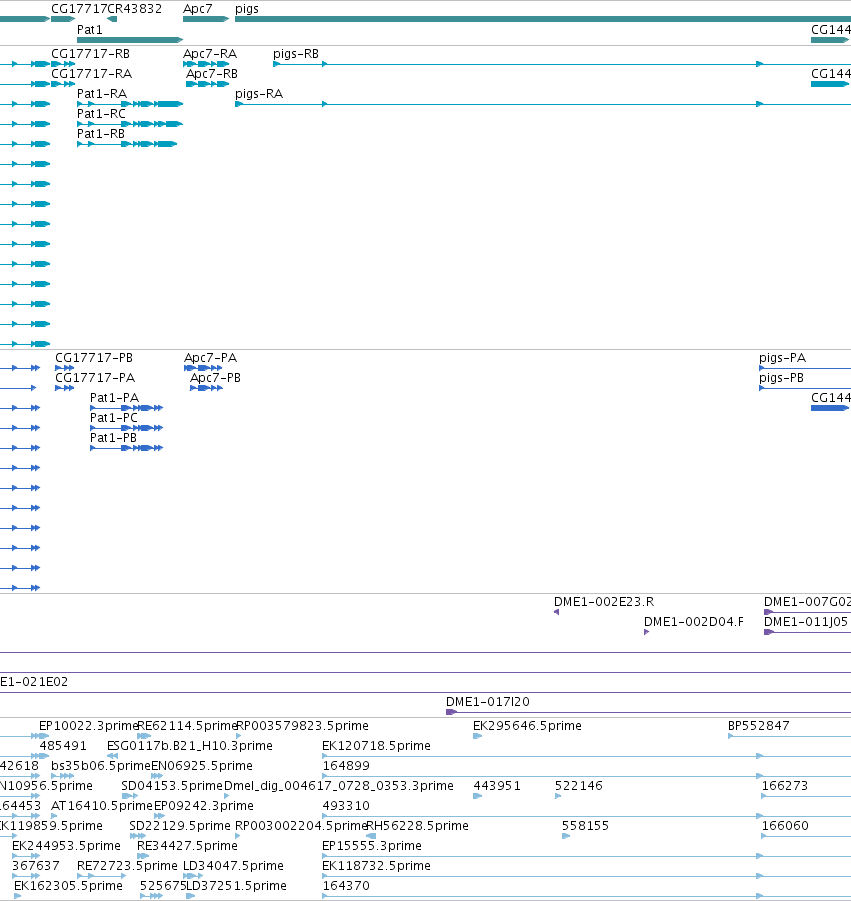Choose the Pat1-PC protein label
This screenshot has height=901, width=851.
coord(114,418)
